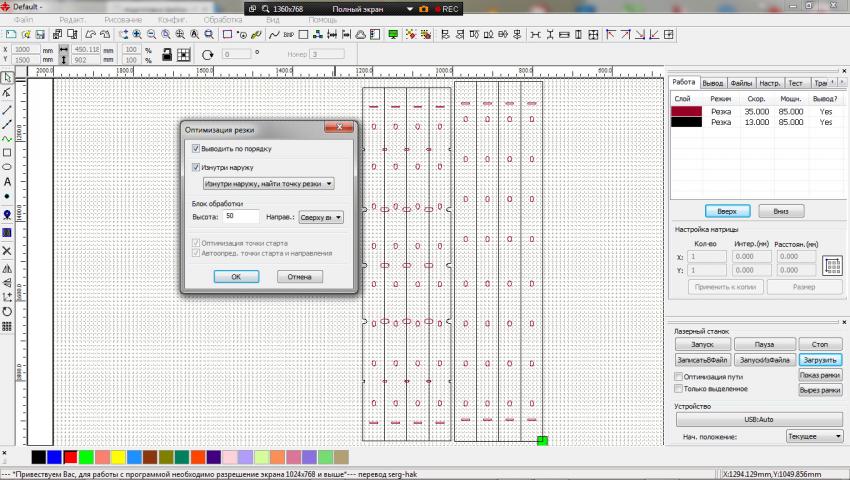Click the Zoom out magnifier icon
Viewport: 850px width, 480px height.
[151, 34]
